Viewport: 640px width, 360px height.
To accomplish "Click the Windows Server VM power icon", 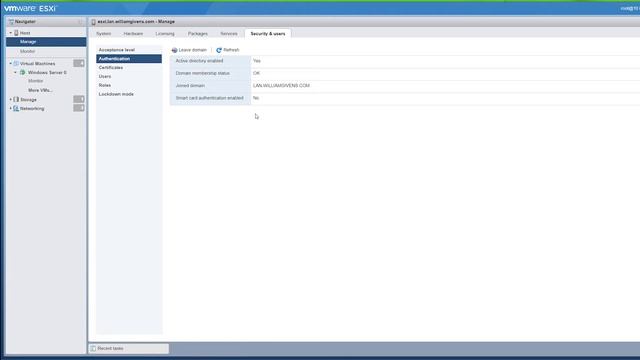I will click(23, 72).
